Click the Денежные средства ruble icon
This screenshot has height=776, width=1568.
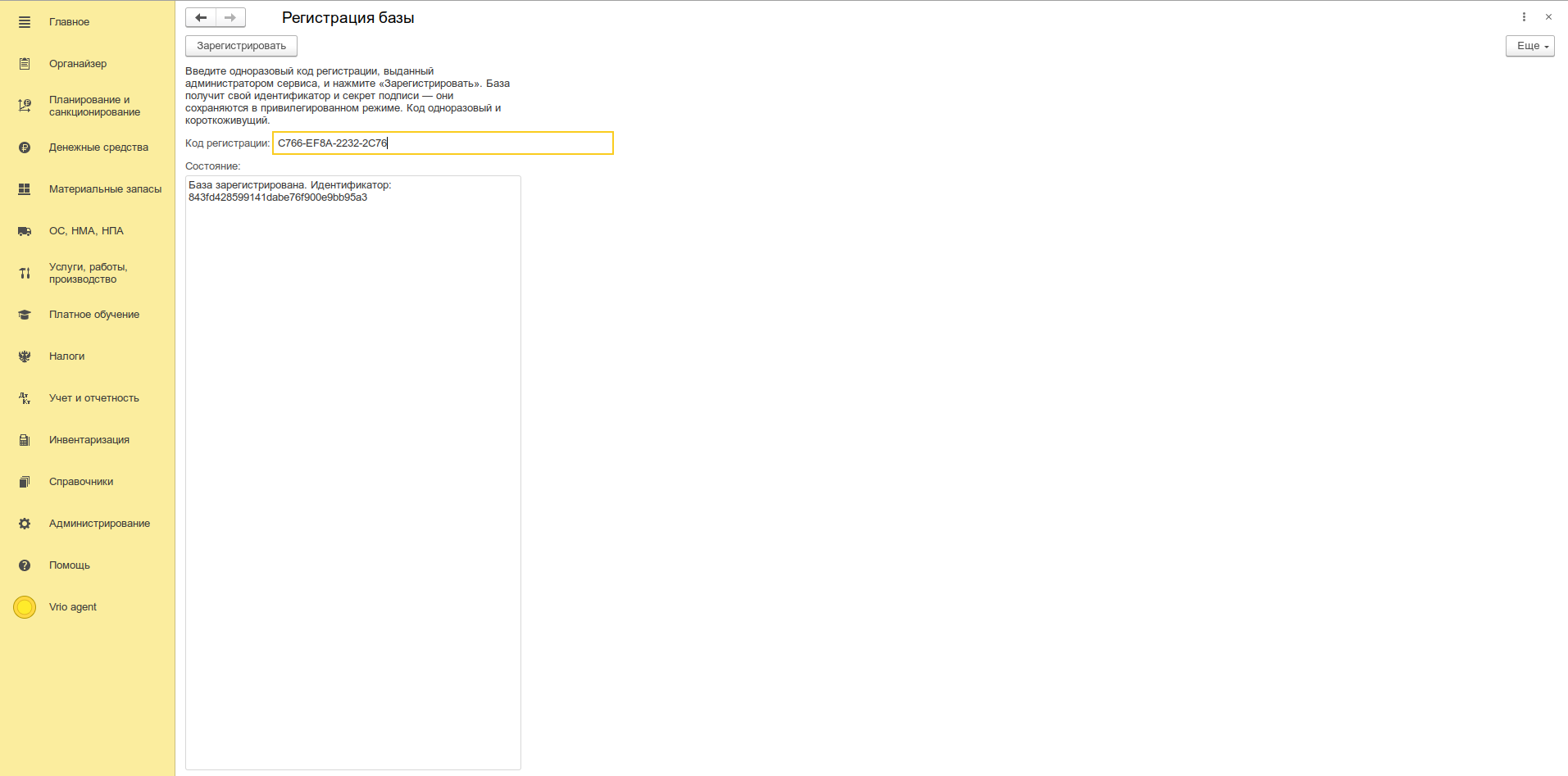(x=25, y=147)
